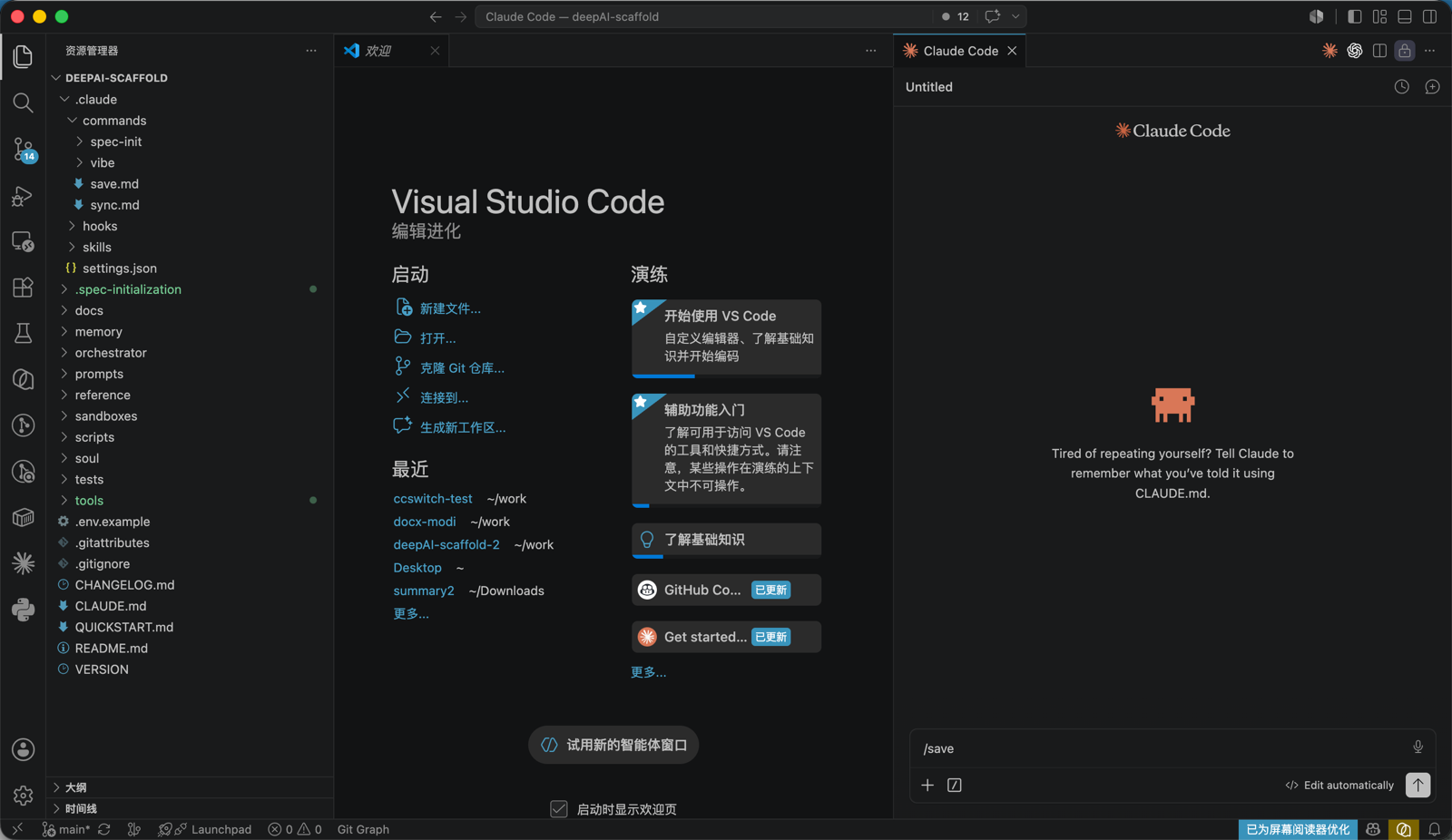
Task: Click the plus attach icon below prompt
Action: [x=927, y=785]
